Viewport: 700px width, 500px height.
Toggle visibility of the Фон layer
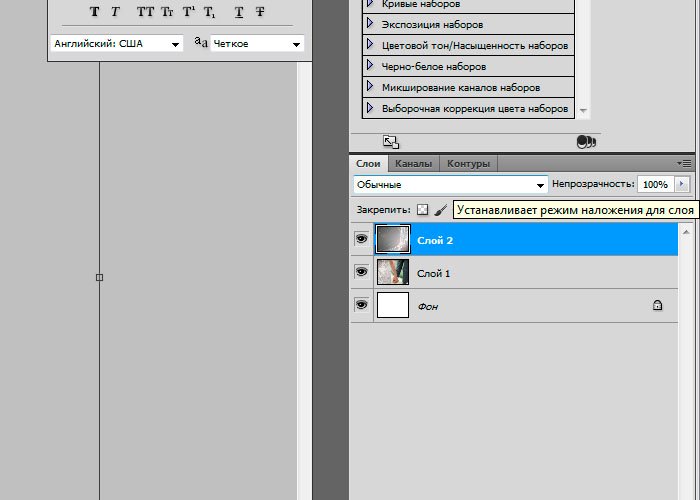point(361,306)
